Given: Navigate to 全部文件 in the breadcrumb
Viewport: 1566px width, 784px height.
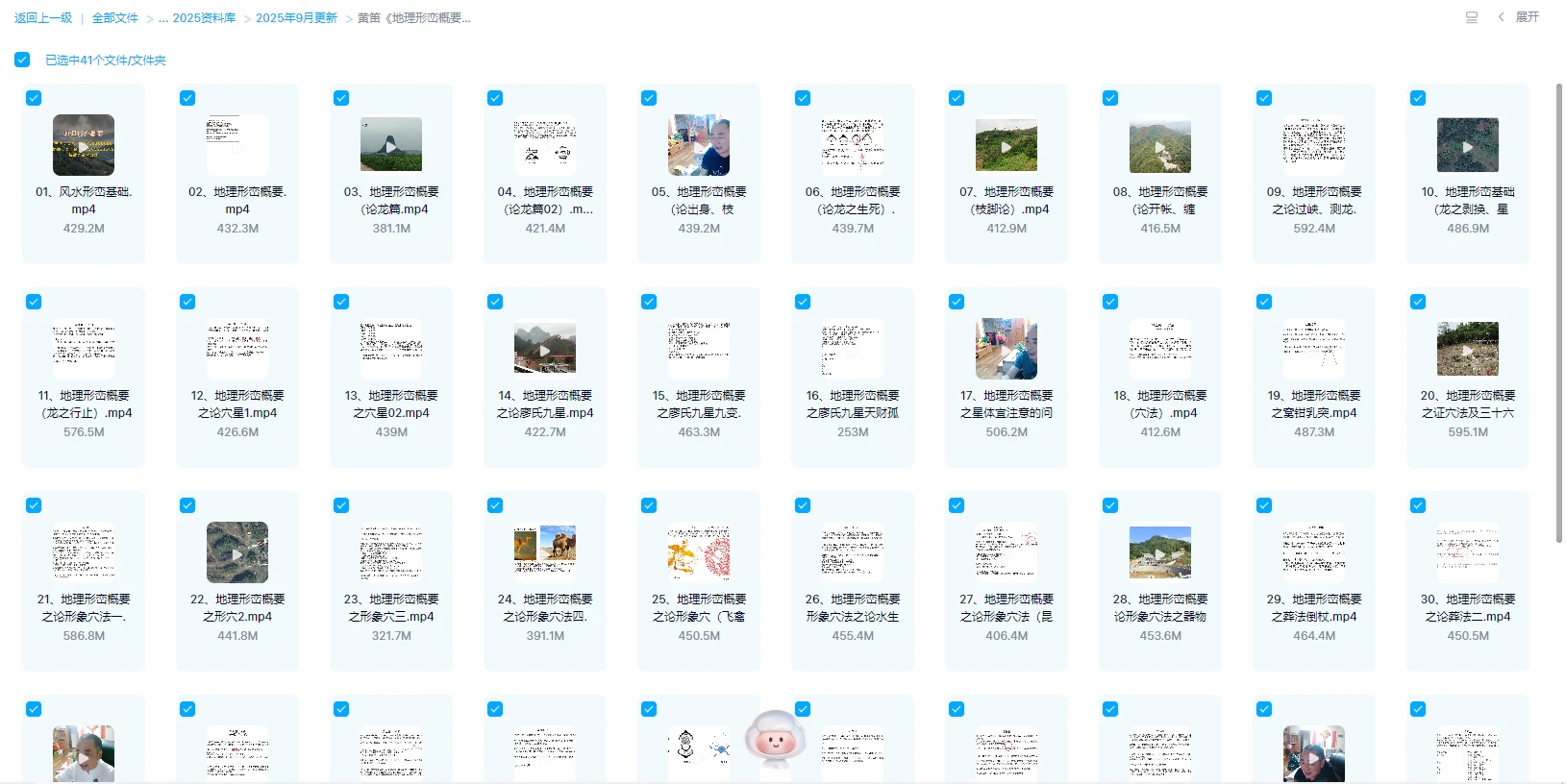Looking at the screenshot, I should (114, 18).
